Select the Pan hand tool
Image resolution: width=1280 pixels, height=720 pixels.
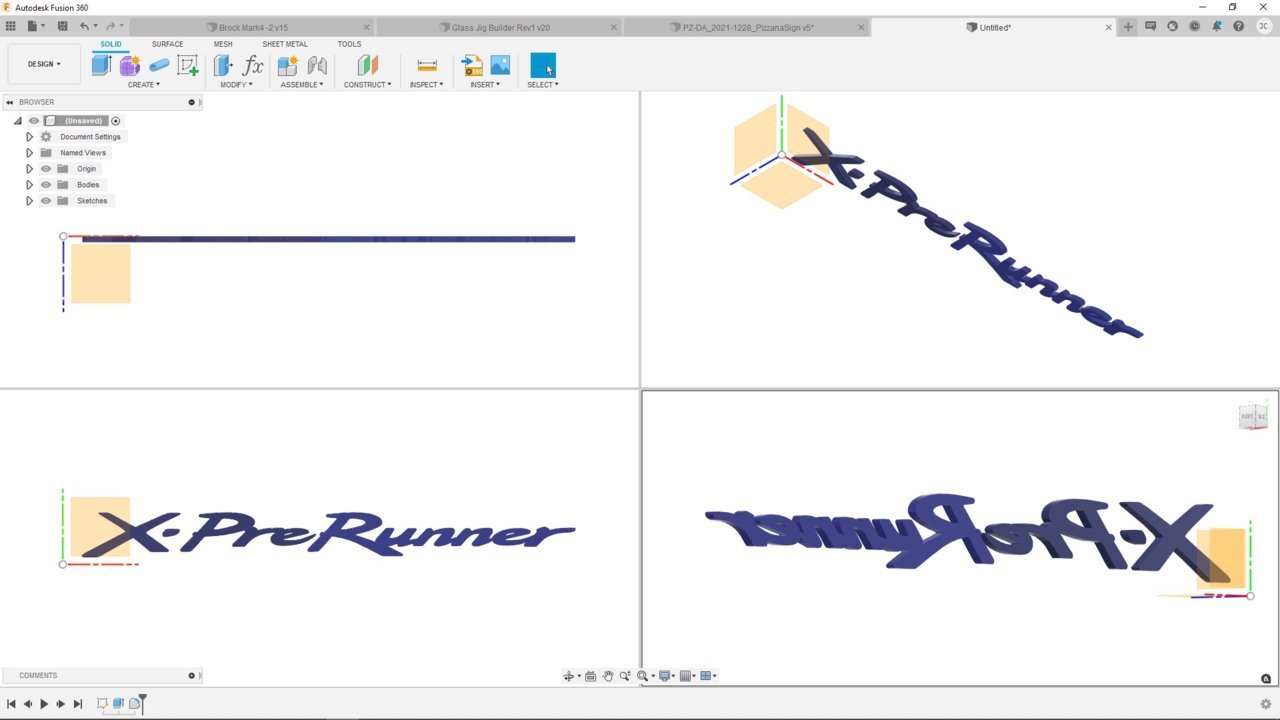607,676
